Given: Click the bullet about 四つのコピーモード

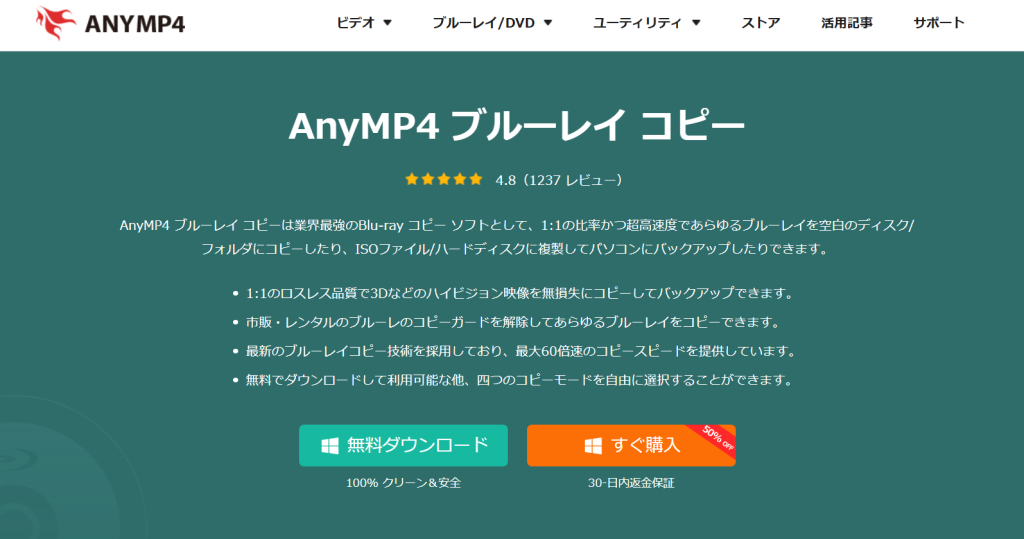Looking at the screenshot, I should point(519,380).
